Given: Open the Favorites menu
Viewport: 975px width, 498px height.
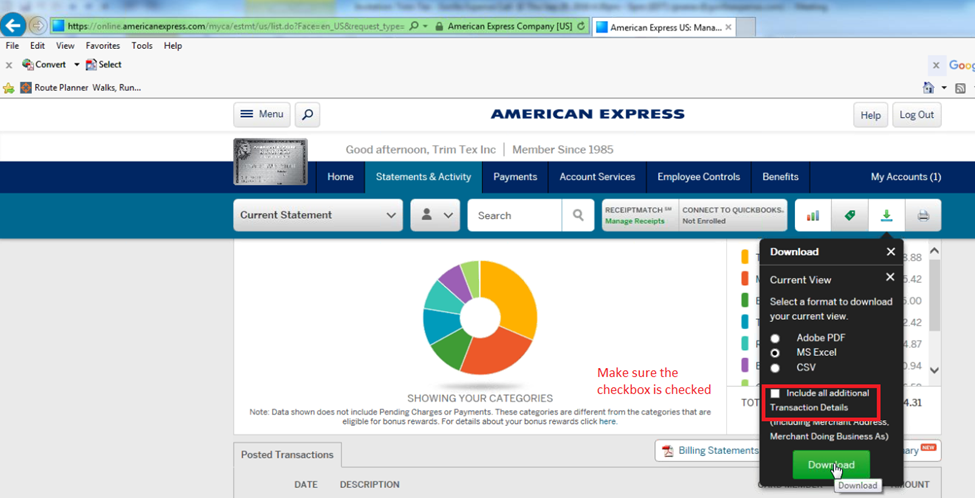Looking at the screenshot, I should pyautogui.click(x=103, y=46).
